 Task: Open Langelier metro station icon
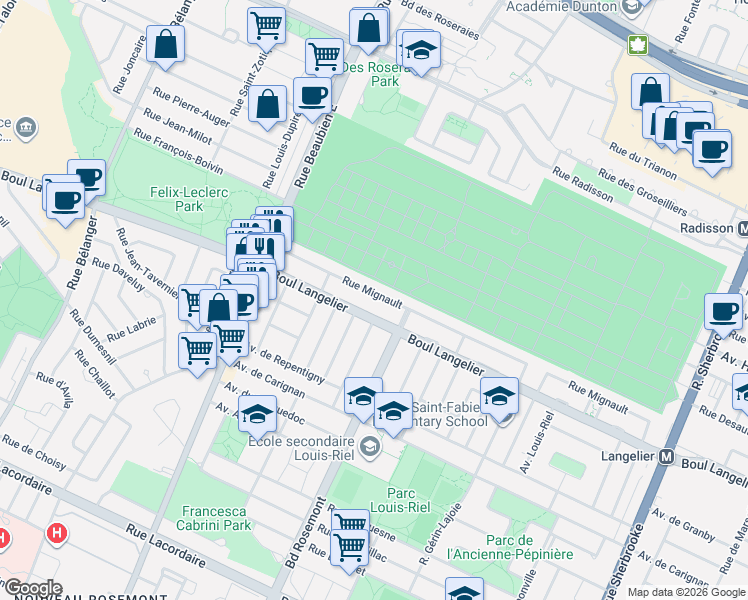[666, 457]
